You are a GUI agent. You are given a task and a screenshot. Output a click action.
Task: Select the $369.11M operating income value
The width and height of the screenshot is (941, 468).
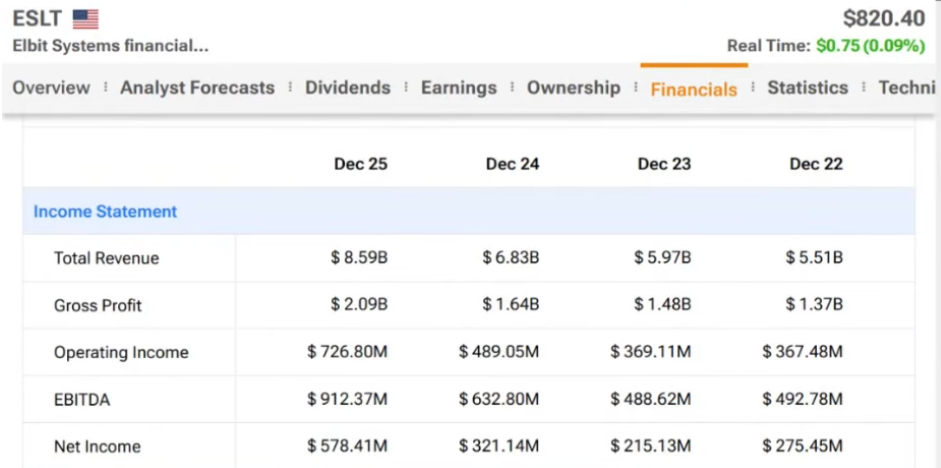pyautogui.click(x=651, y=352)
